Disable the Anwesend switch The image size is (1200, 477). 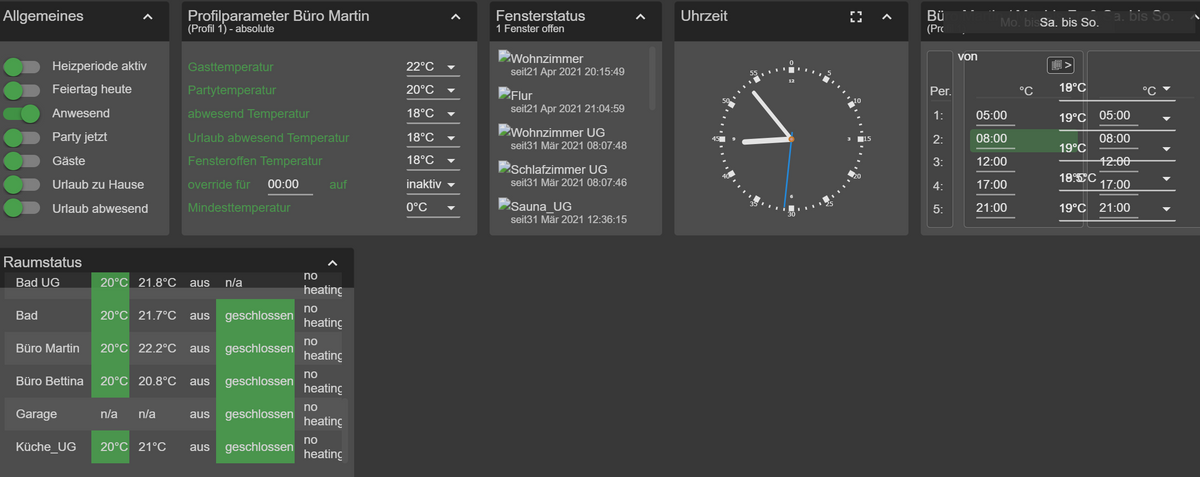[x=22, y=113]
